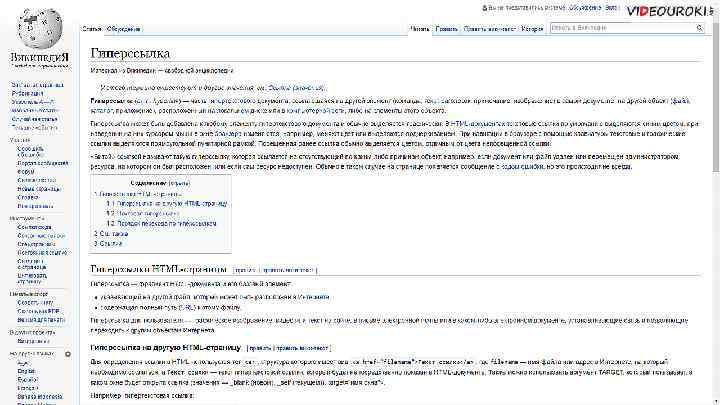720x405 pixels.
Task: Jump to contents item 1 Гиперссылки HTML-страницы
Action: (x=138, y=194)
